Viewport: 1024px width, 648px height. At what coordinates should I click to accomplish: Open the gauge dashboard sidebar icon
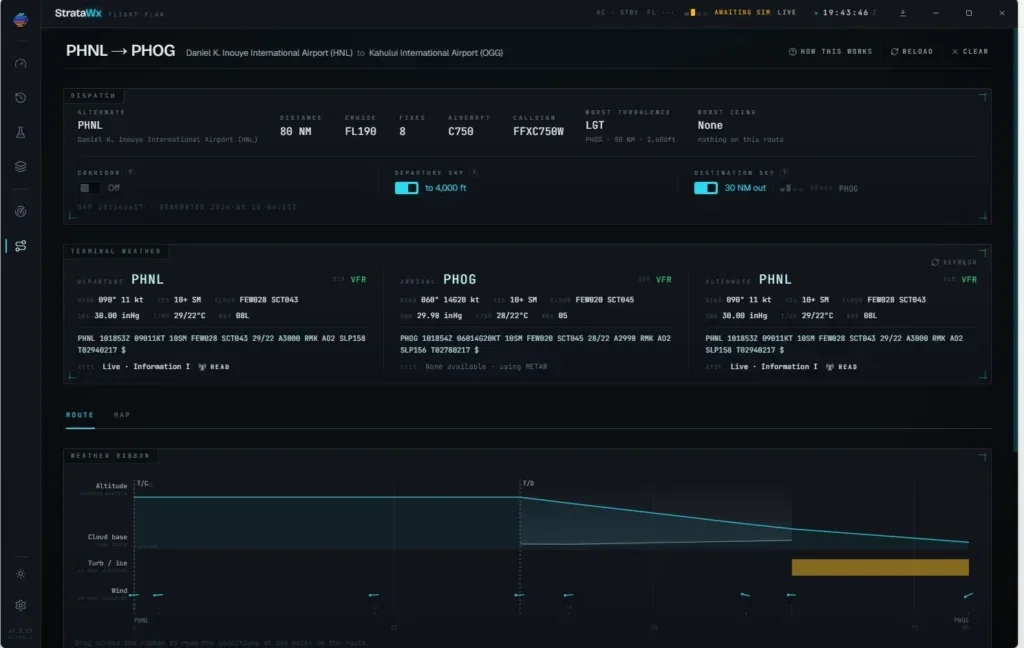click(x=20, y=63)
